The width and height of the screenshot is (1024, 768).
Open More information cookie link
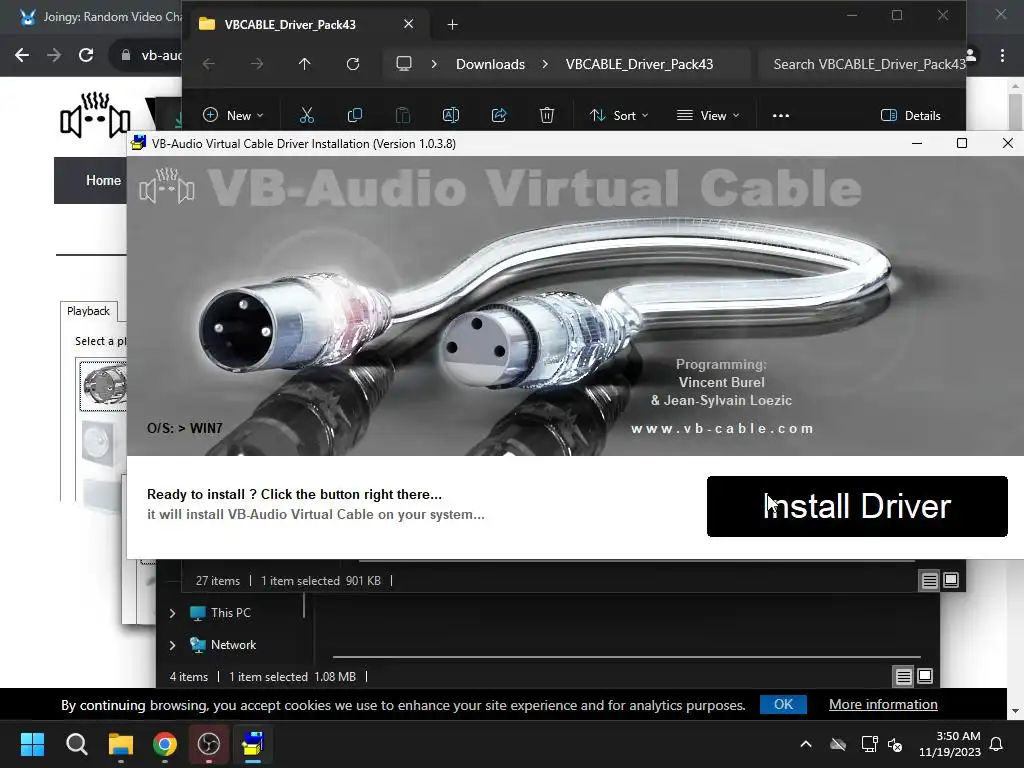[883, 704]
